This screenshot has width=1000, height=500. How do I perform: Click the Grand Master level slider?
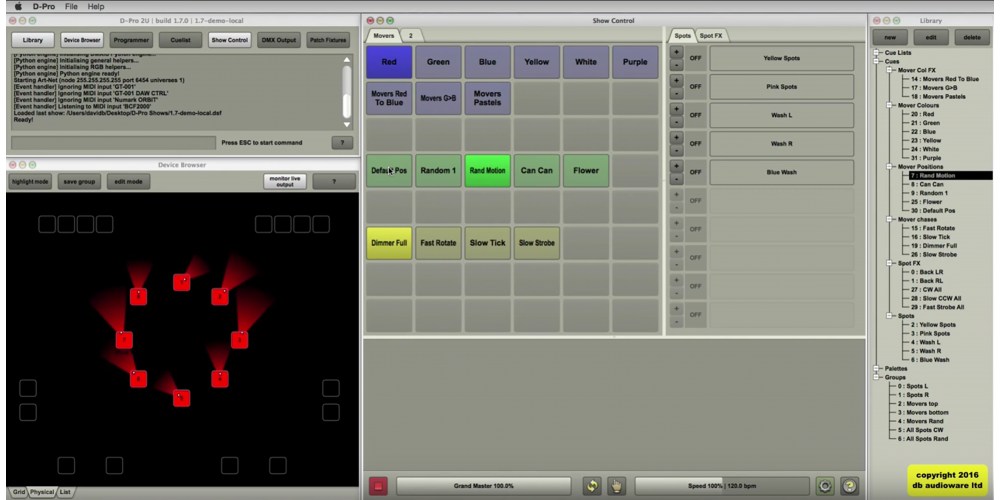point(483,486)
